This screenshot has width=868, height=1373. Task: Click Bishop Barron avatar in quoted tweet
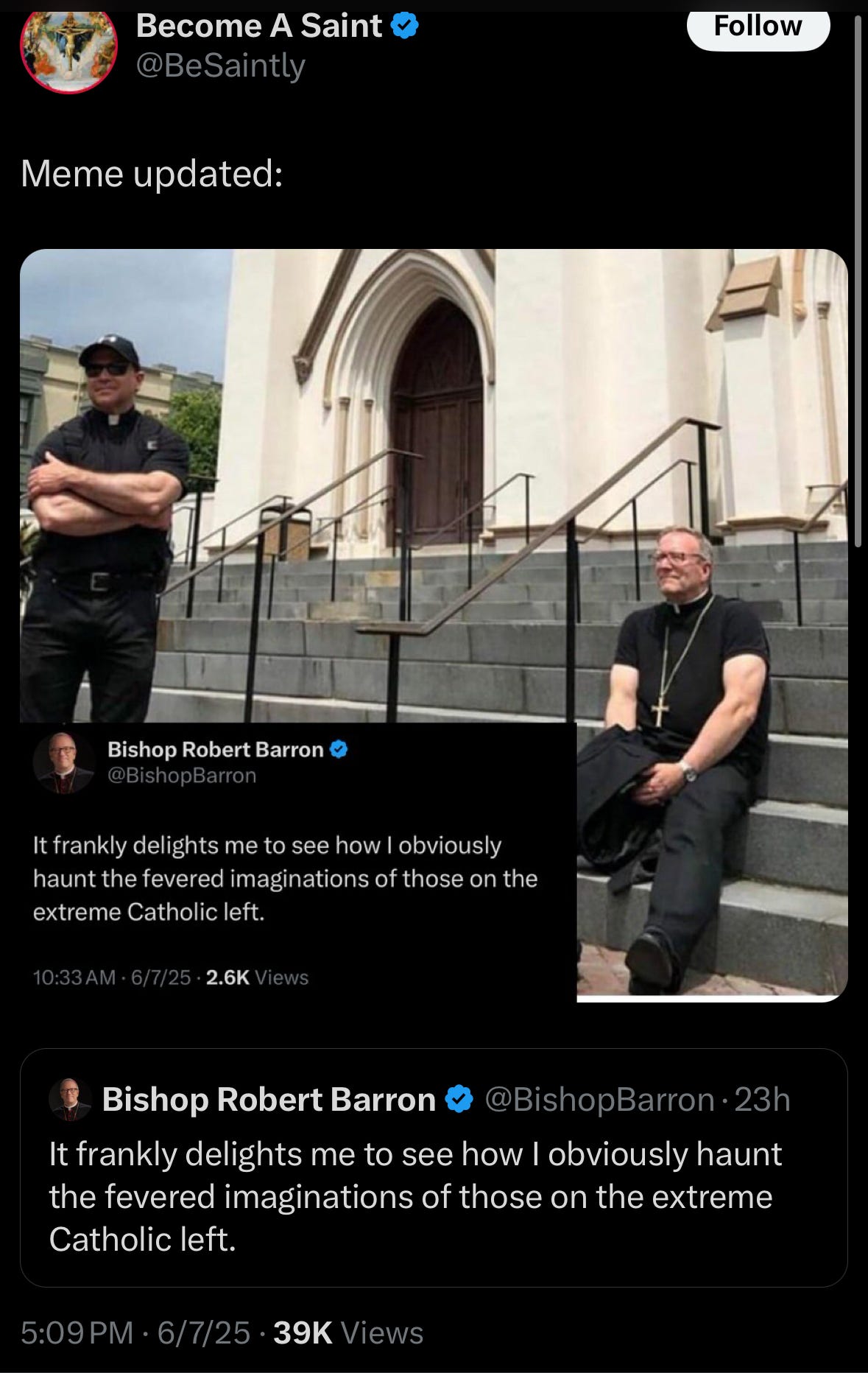pyautogui.click(x=70, y=1100)
